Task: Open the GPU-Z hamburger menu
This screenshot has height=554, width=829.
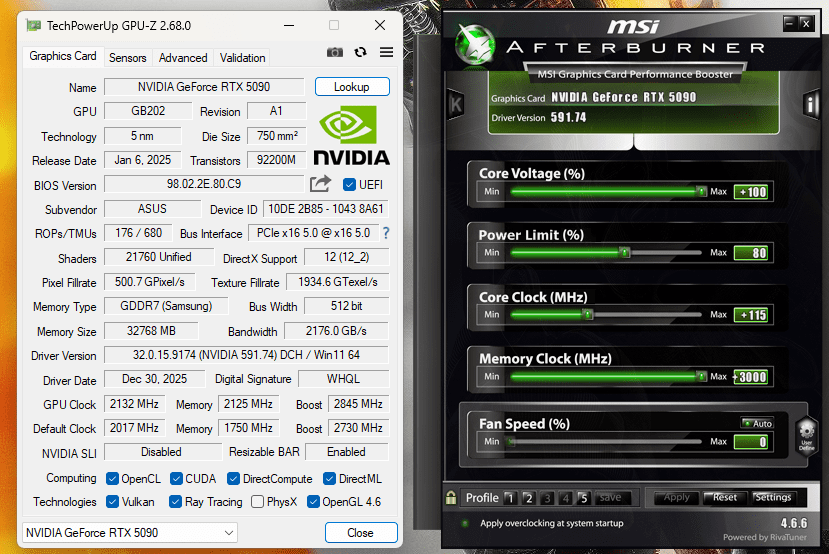Action: click(386, 52)
